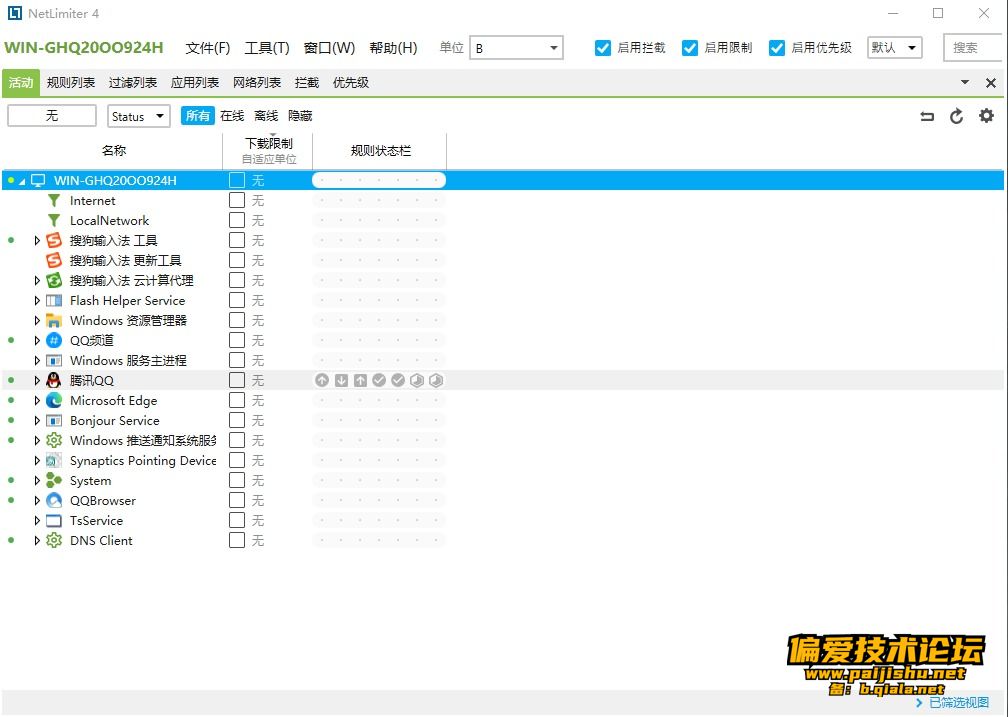Viewport: 1008px width, 717px height.
Task: Open the 单位 unit dropdown showing B
Action: (x=516, y=48)
